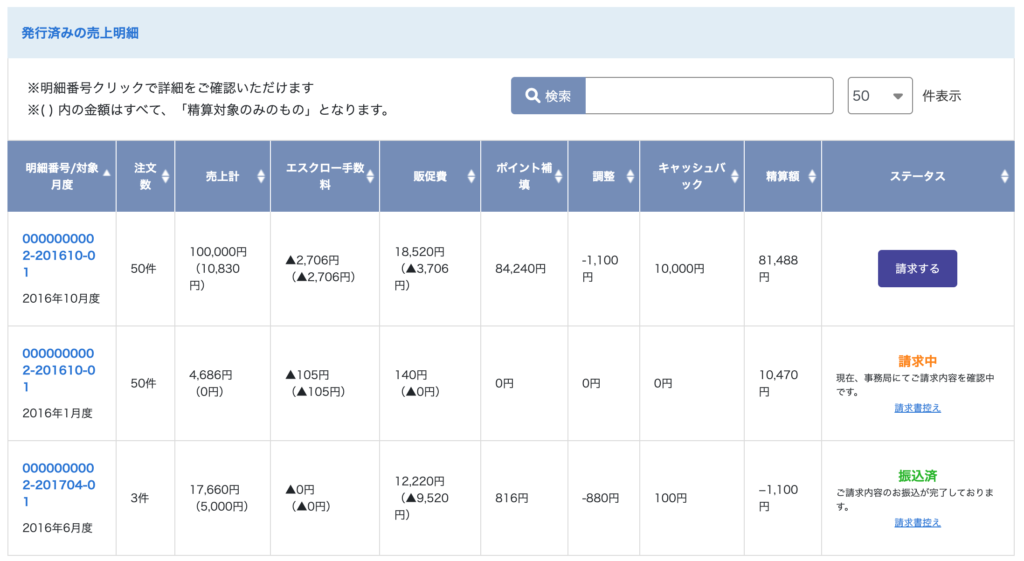Click the 請求する button
The height and width of the screenshot is (561, 1024).
[x=917, y=268]
